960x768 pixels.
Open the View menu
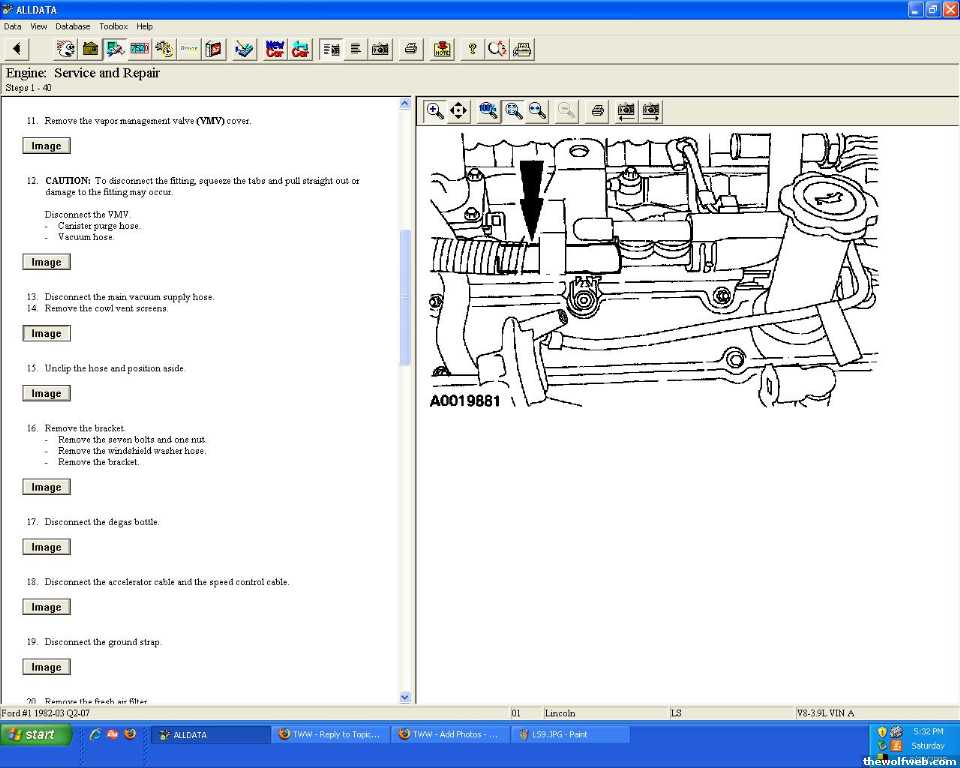[39, 26]
